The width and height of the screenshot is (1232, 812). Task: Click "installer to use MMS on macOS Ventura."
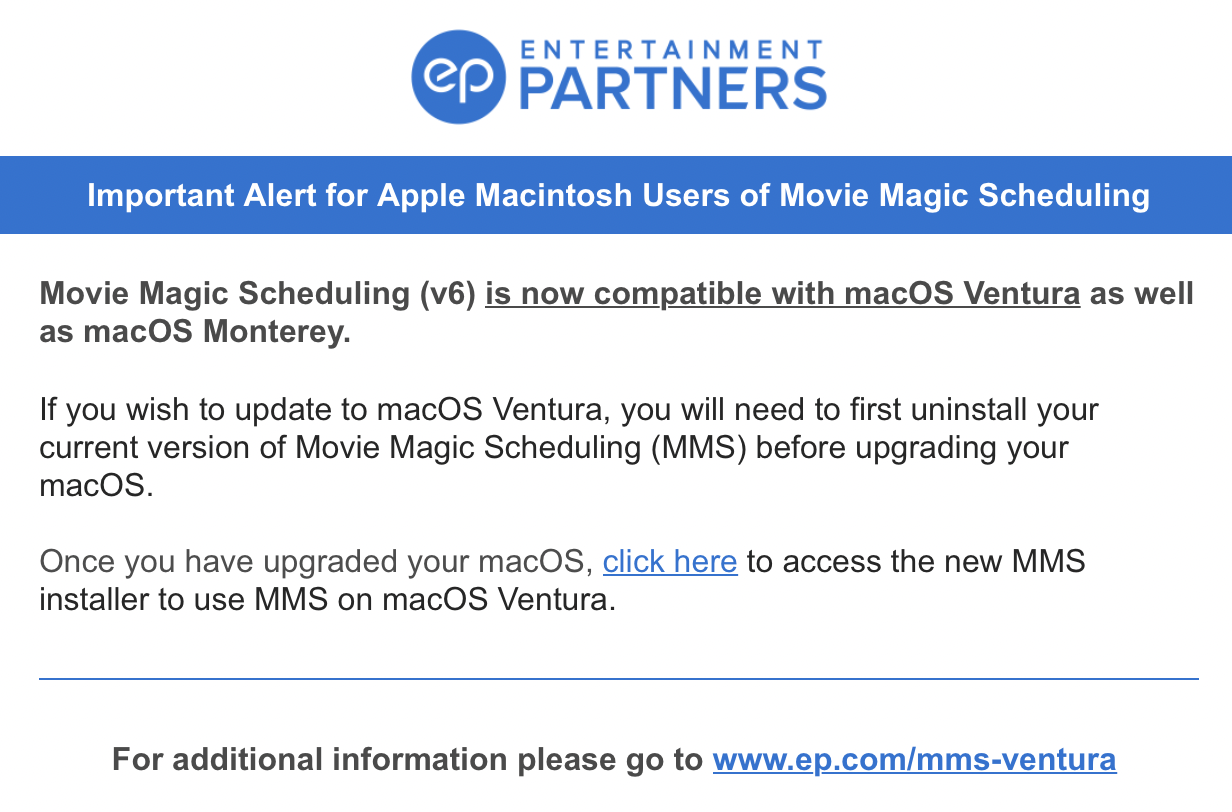point(324,600)
